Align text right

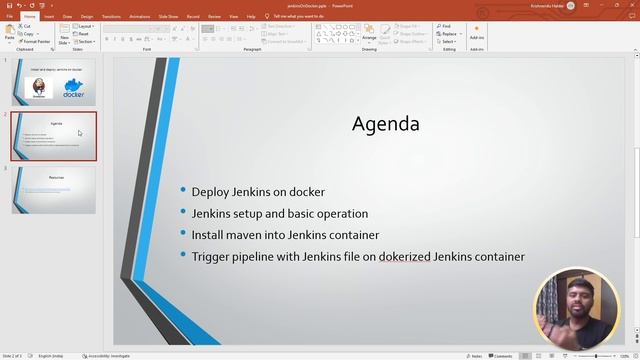[x=222, y=39]
